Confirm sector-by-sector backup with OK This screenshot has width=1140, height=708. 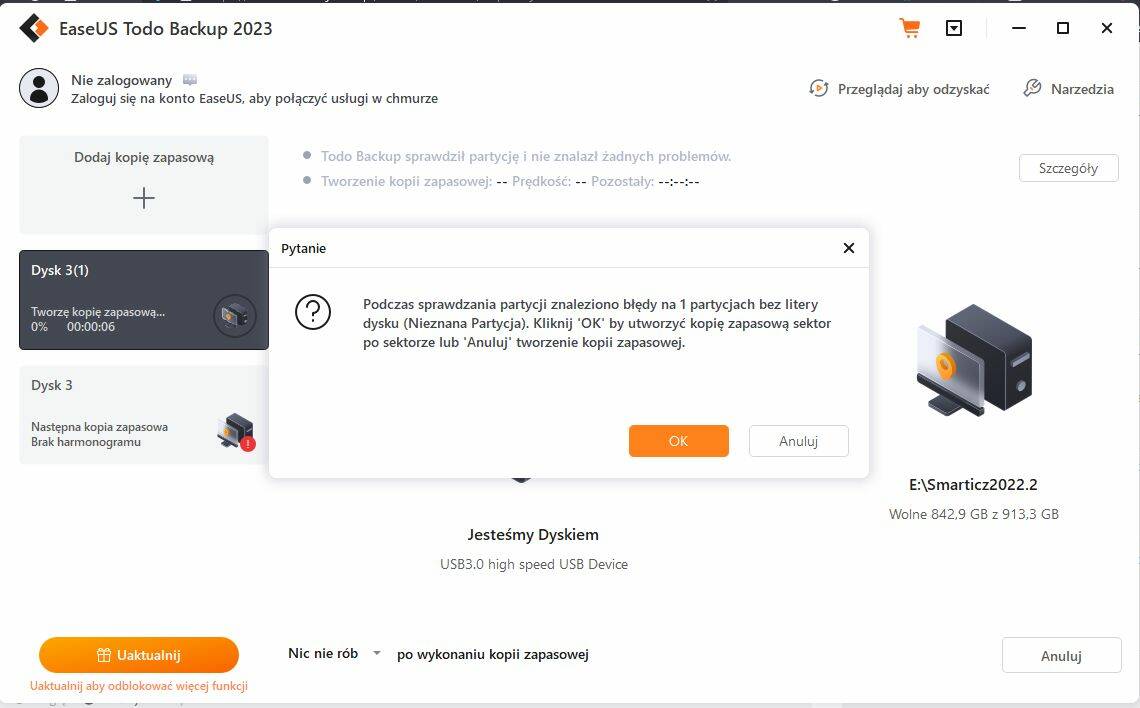678,441
